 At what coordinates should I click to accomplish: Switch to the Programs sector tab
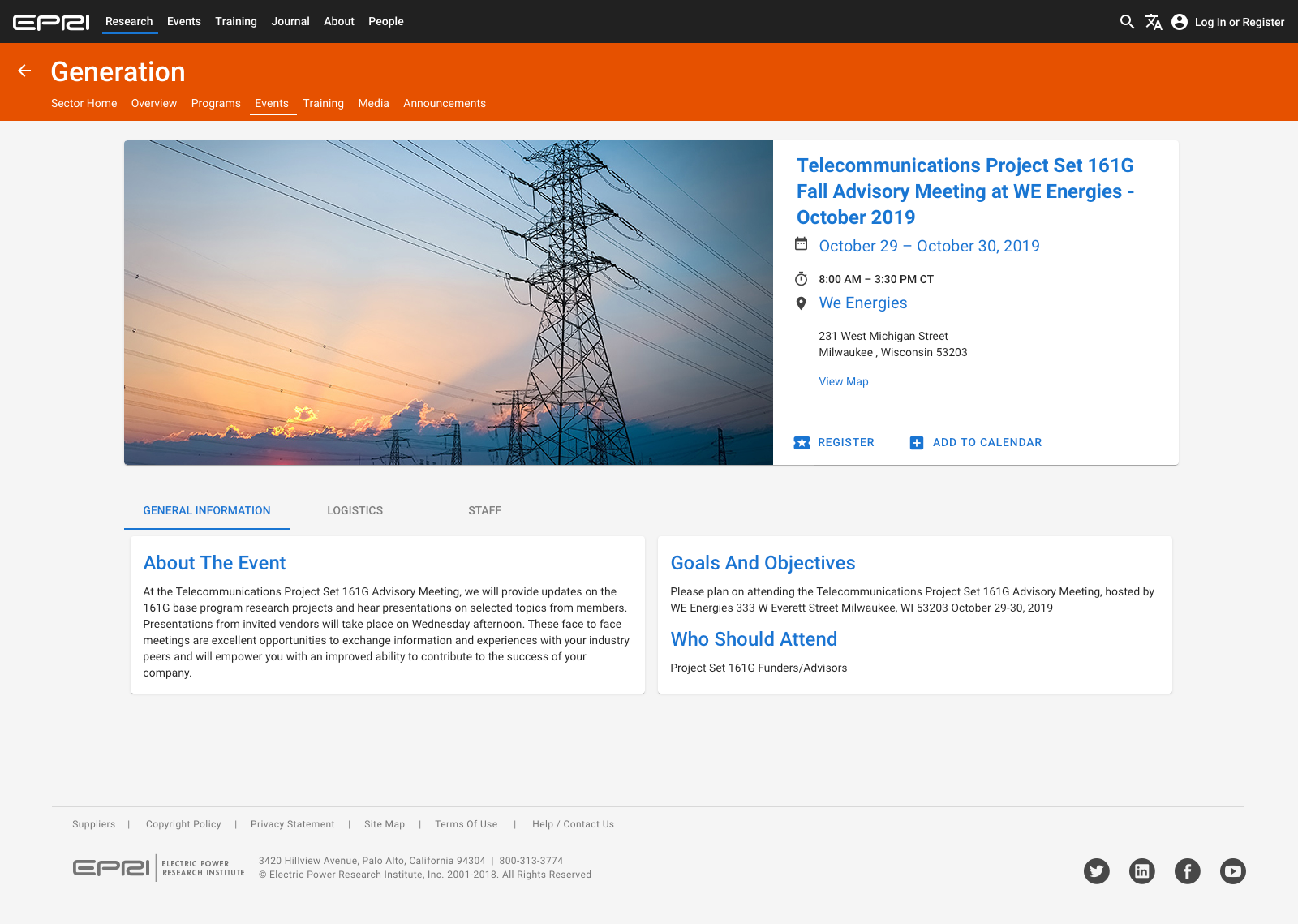(x=216, y=104)
